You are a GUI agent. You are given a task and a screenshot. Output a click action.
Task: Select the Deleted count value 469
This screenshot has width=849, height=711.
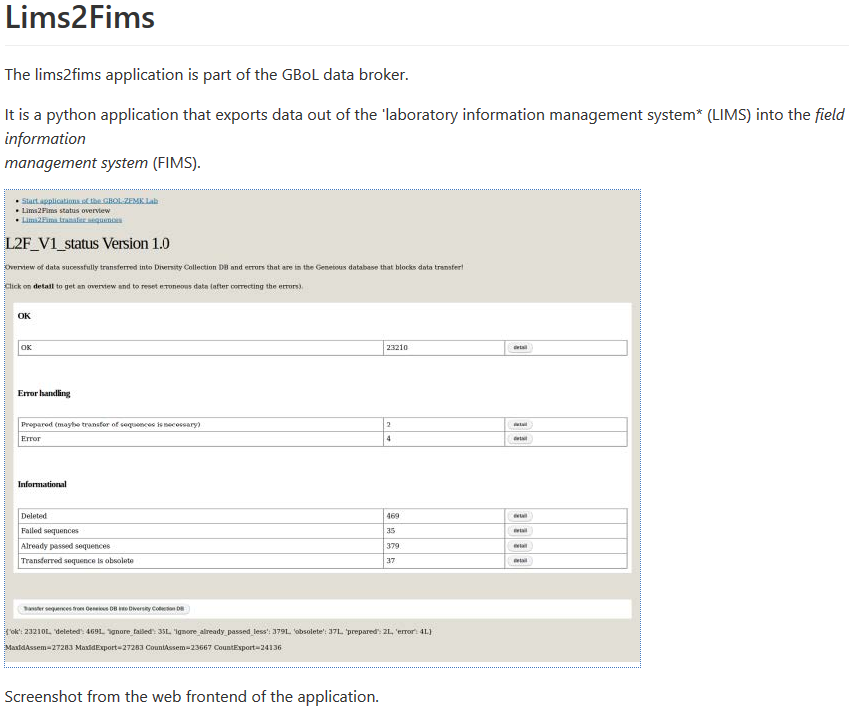click(393, 516)
